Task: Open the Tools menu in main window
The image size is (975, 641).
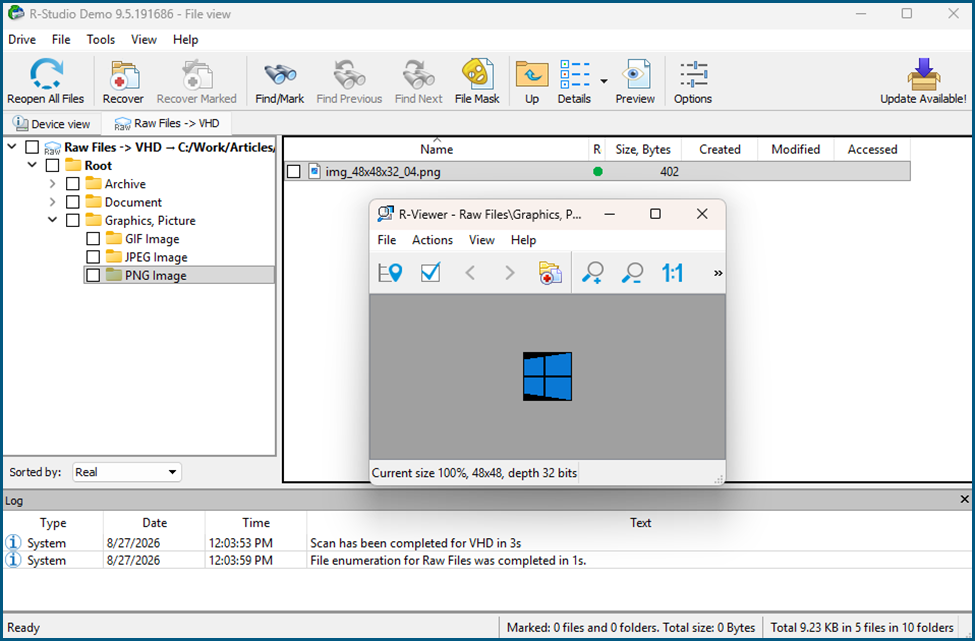Action: pos(101,39)
